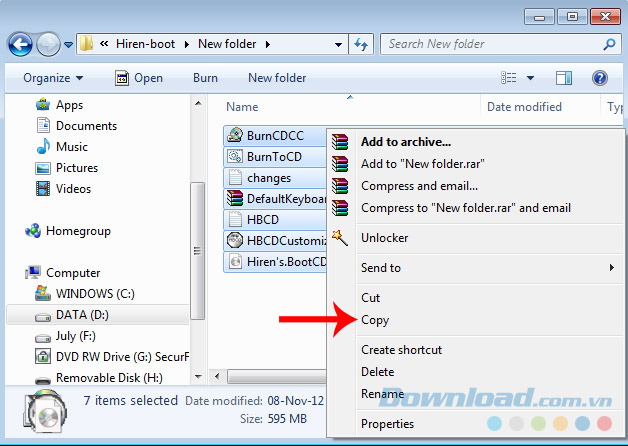Open Music library in navigation pane

coord(72,147)
